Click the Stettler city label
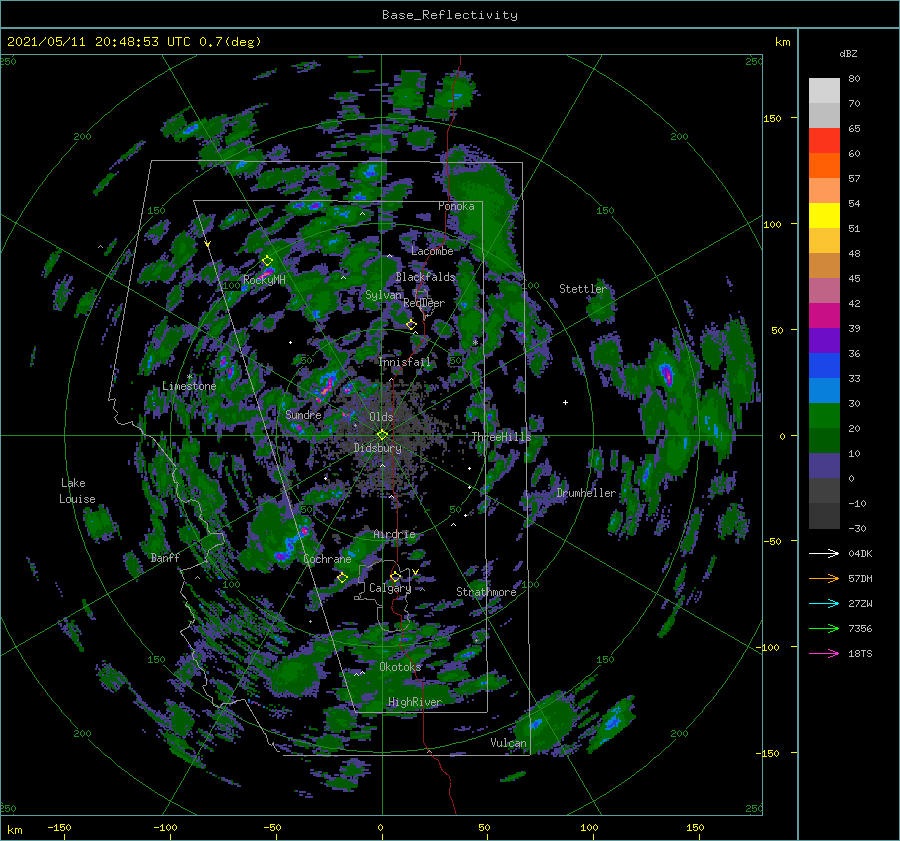The width and height of the screenshot is (900, 841). pos(583,289)
